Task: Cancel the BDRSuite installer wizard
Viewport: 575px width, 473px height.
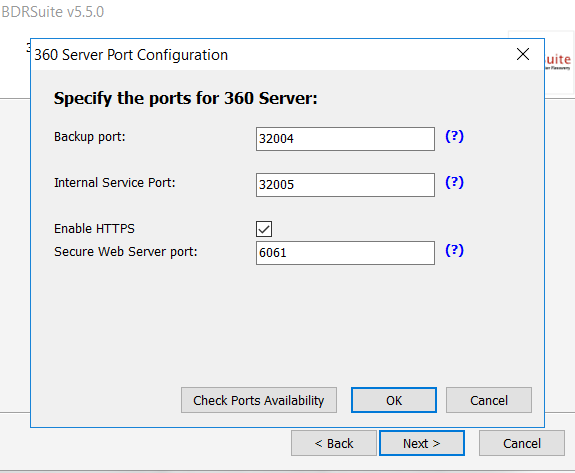Action: click(x=521, y=443)
